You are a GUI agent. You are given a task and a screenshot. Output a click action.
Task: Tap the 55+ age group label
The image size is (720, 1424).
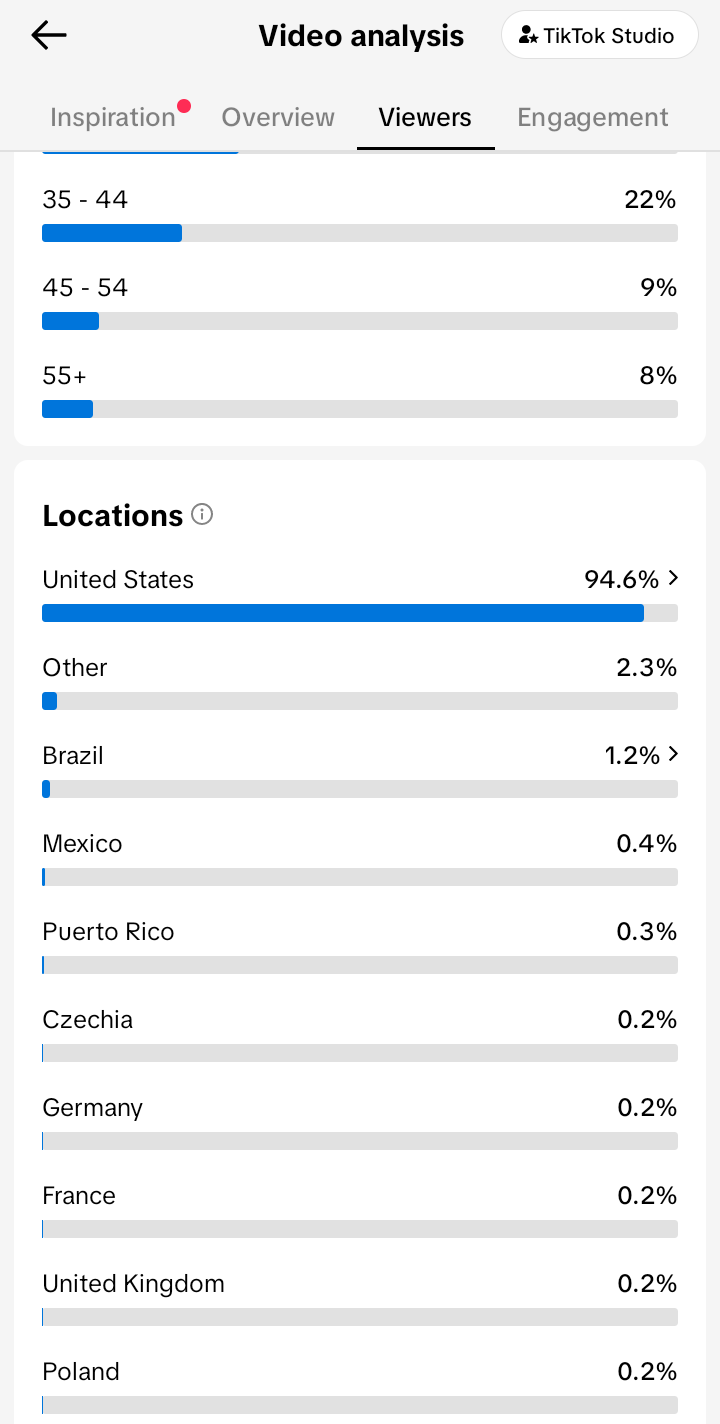coord(65,376)
